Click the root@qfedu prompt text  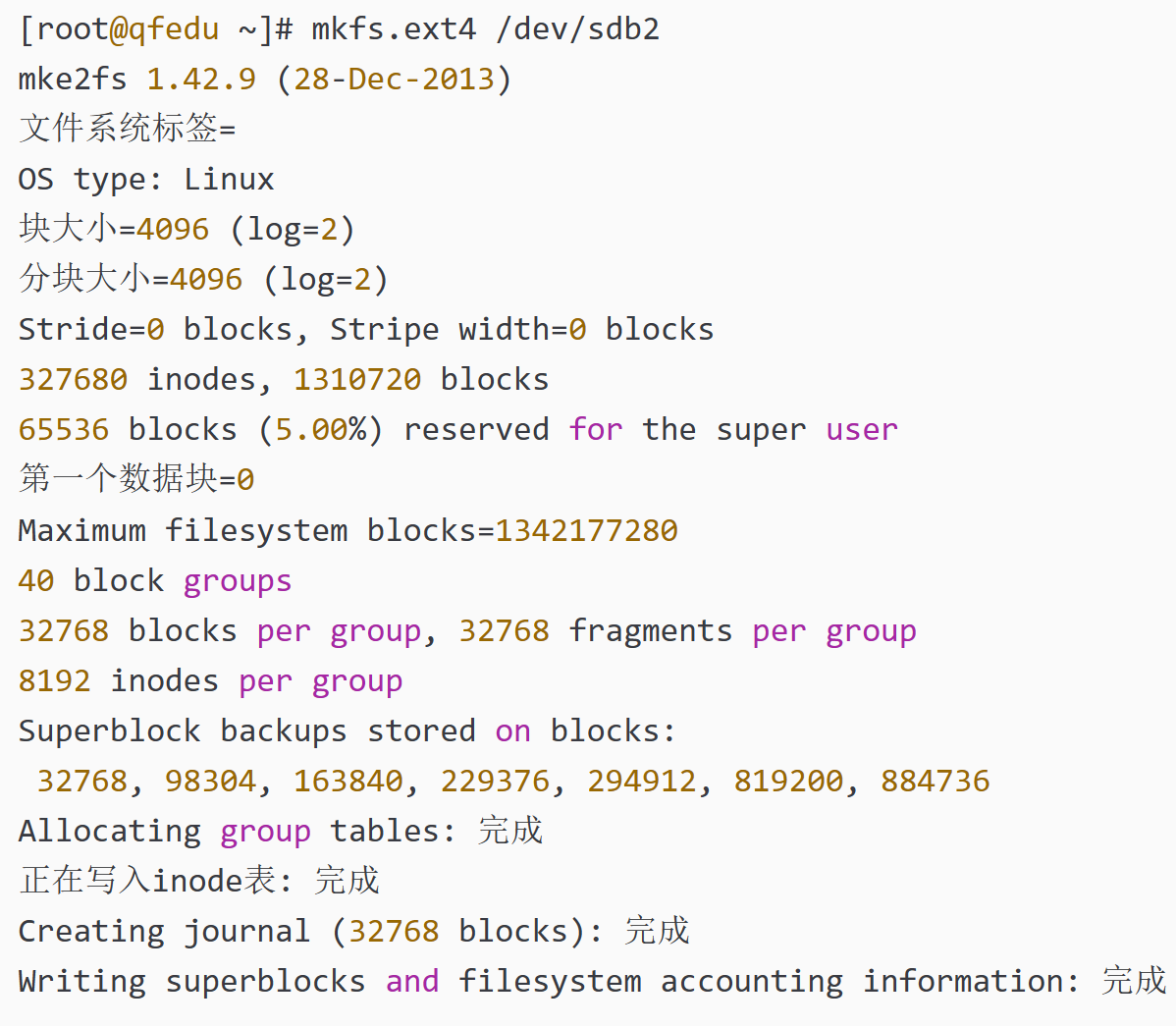click(128, 28)
